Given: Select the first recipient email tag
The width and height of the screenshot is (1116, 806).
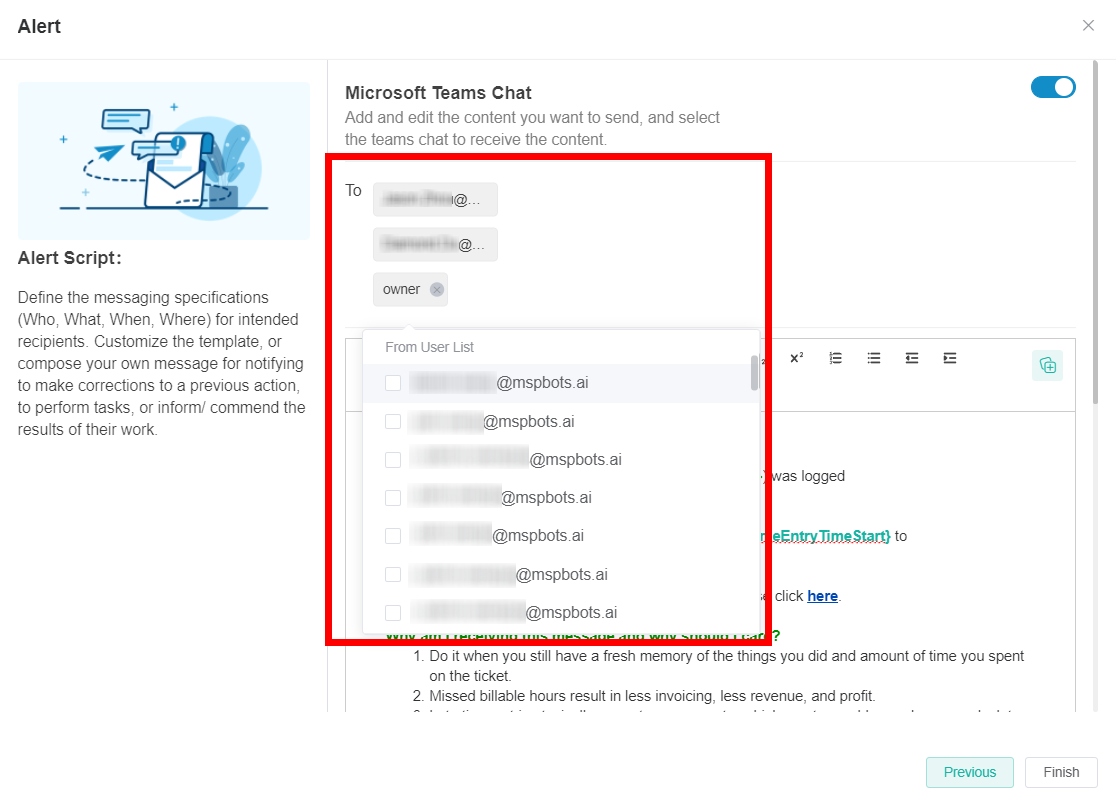Looking at the screenshot, I should (x=435, y=200).
